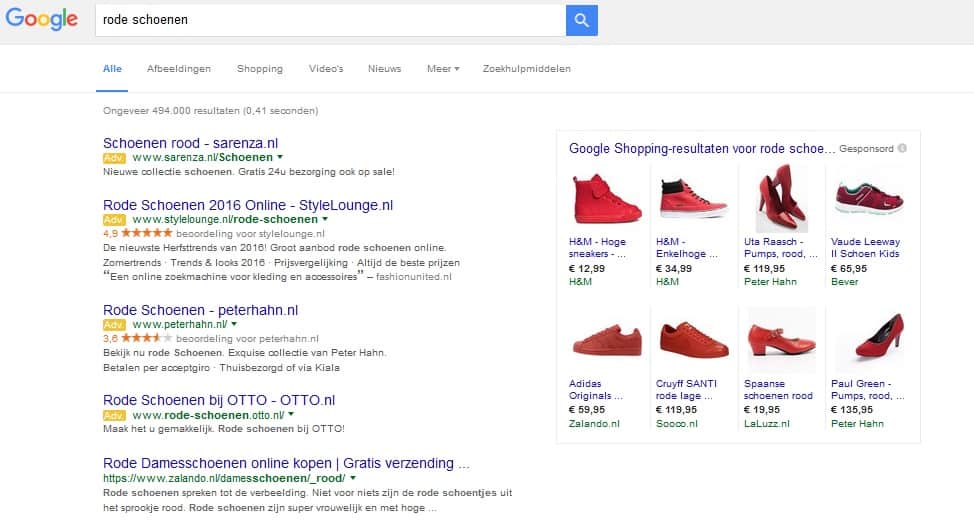Viewport: 974px width, 521px height.
Task: Expand the sarenza.nl URL dropdown arrow
Action: (x=280, y=157)
